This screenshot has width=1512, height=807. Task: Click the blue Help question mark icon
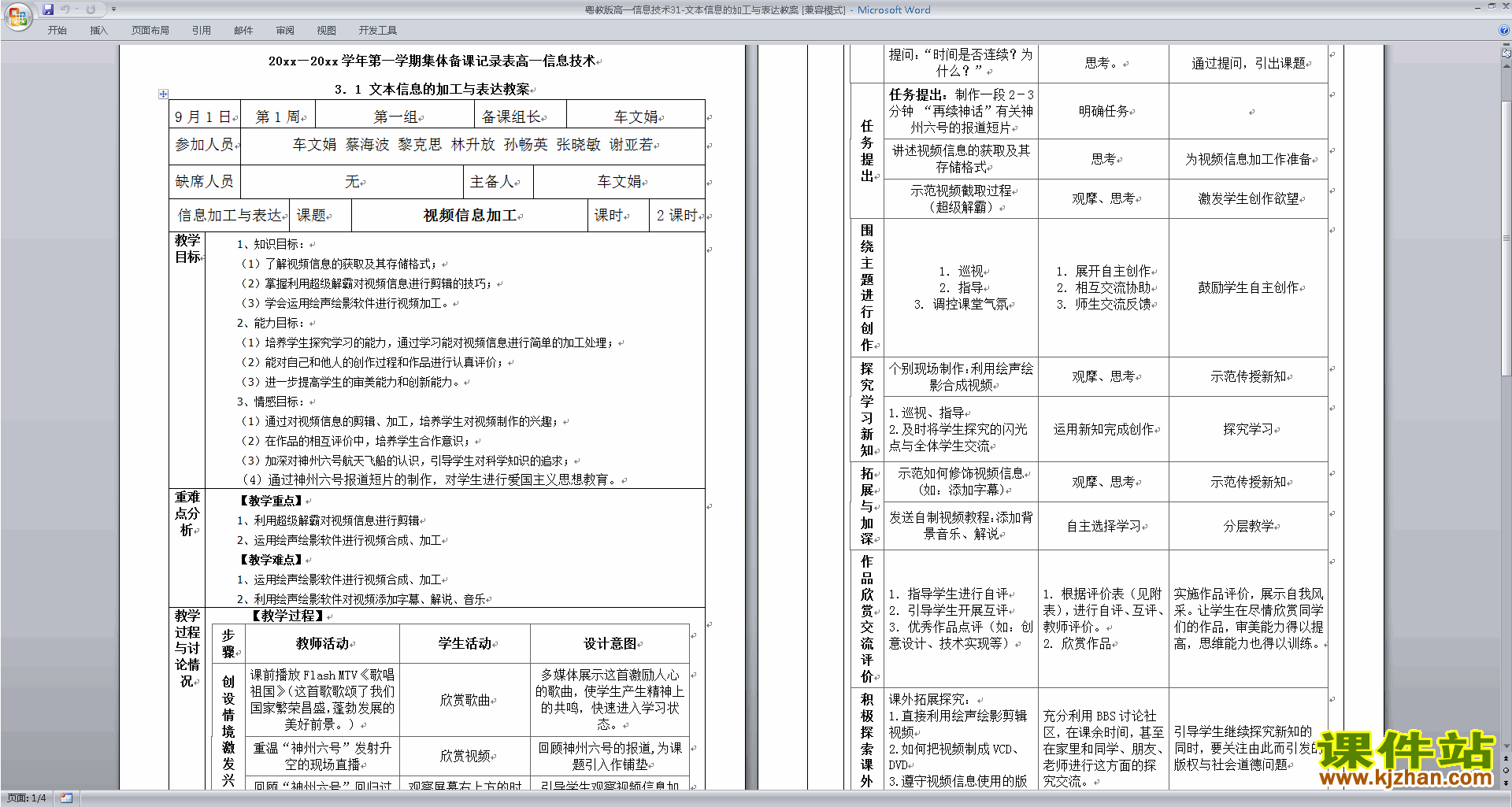click(x=1504, y=31)
